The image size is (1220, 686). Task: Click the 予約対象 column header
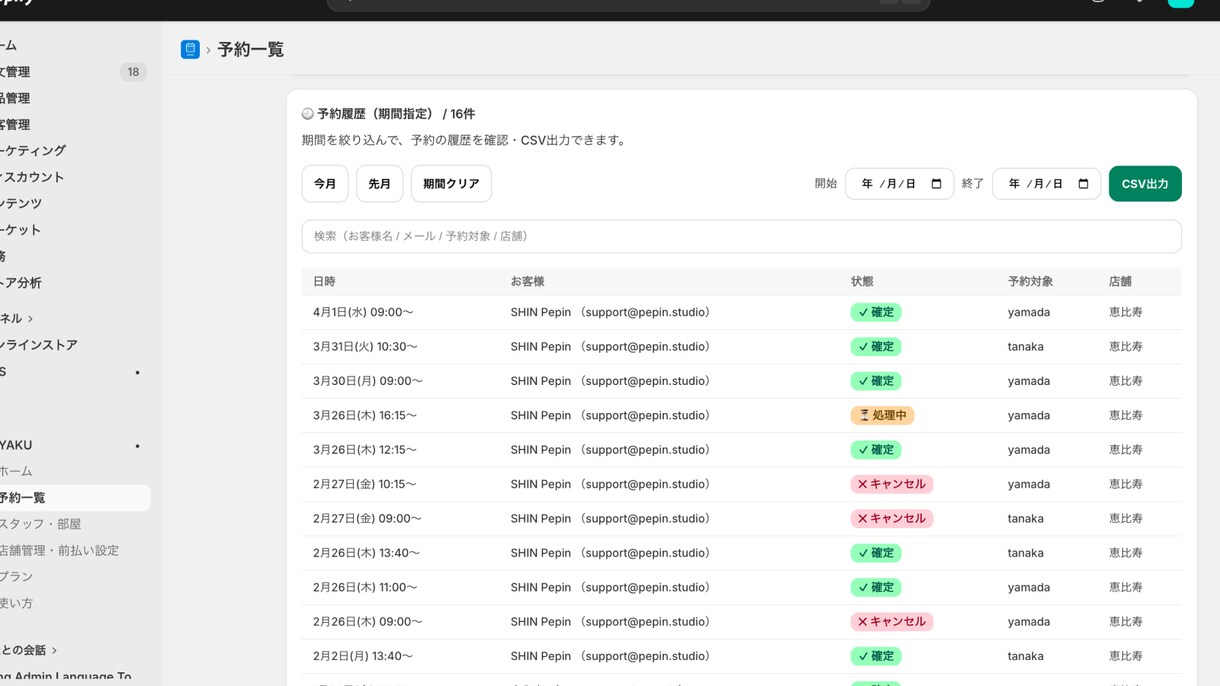(x=1030, y=282)
